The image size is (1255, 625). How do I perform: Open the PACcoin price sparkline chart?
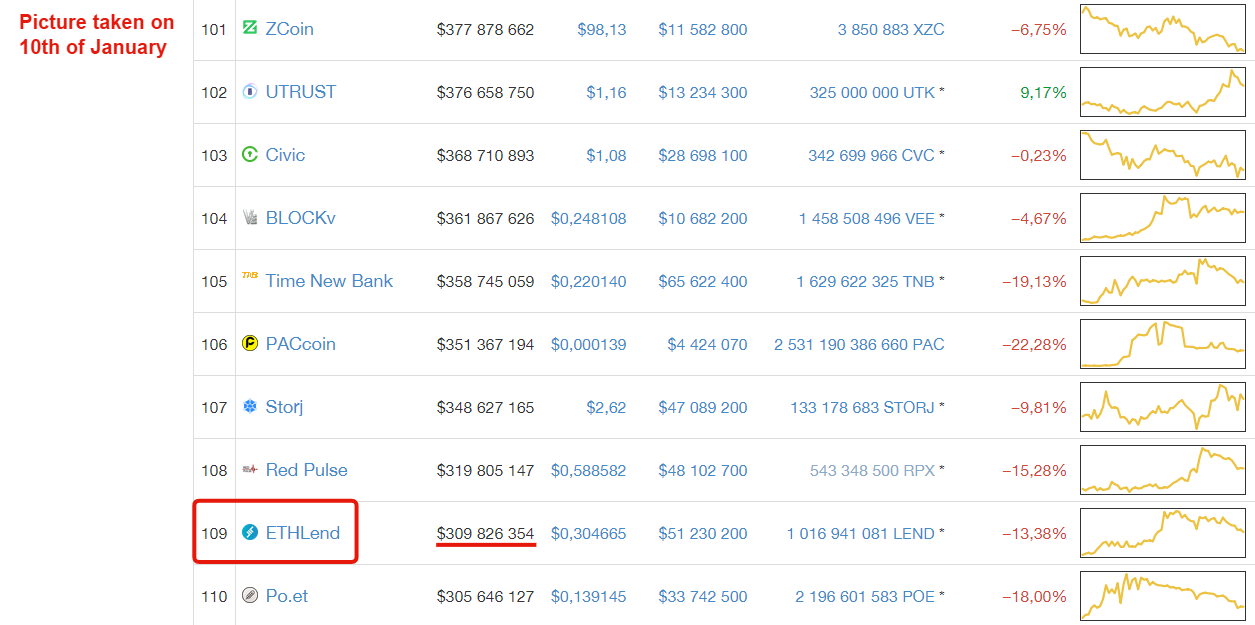pyautogui.click(x=1163, y=344)
